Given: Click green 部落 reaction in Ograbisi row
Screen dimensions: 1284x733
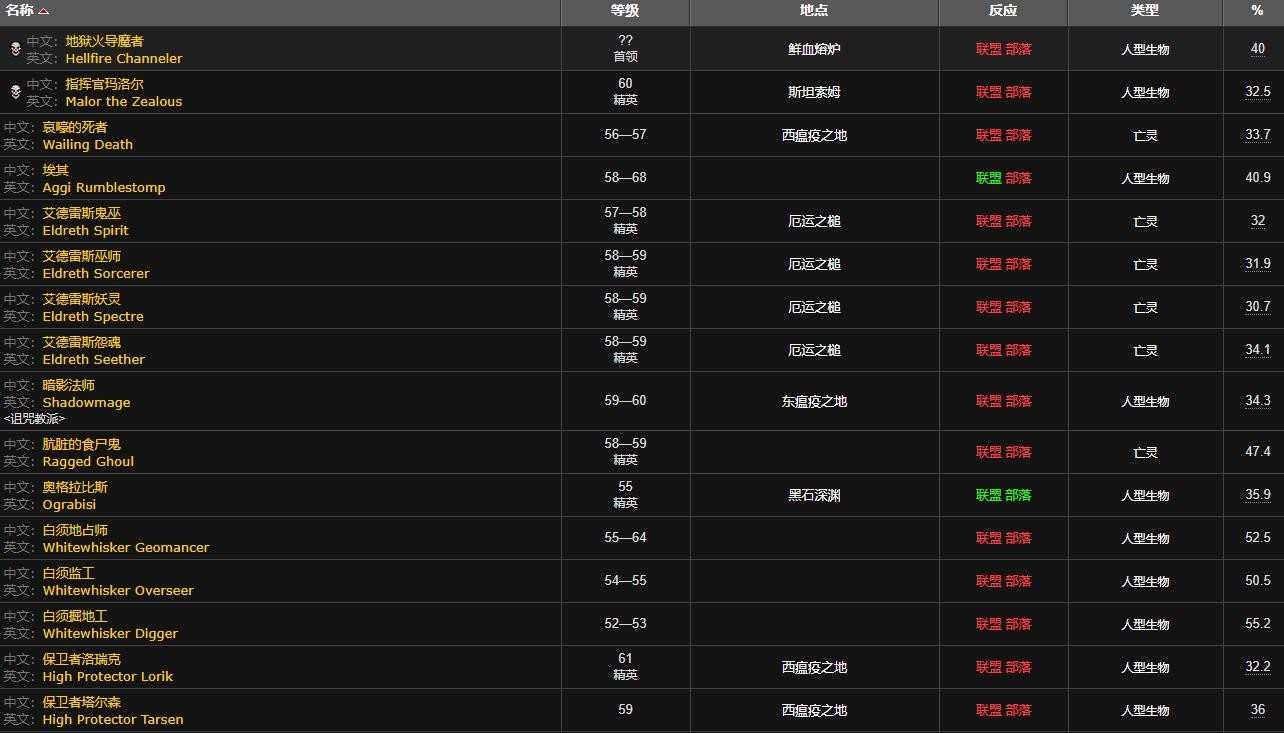Looking at the screenshot, I should click(x=1018, y=495).
